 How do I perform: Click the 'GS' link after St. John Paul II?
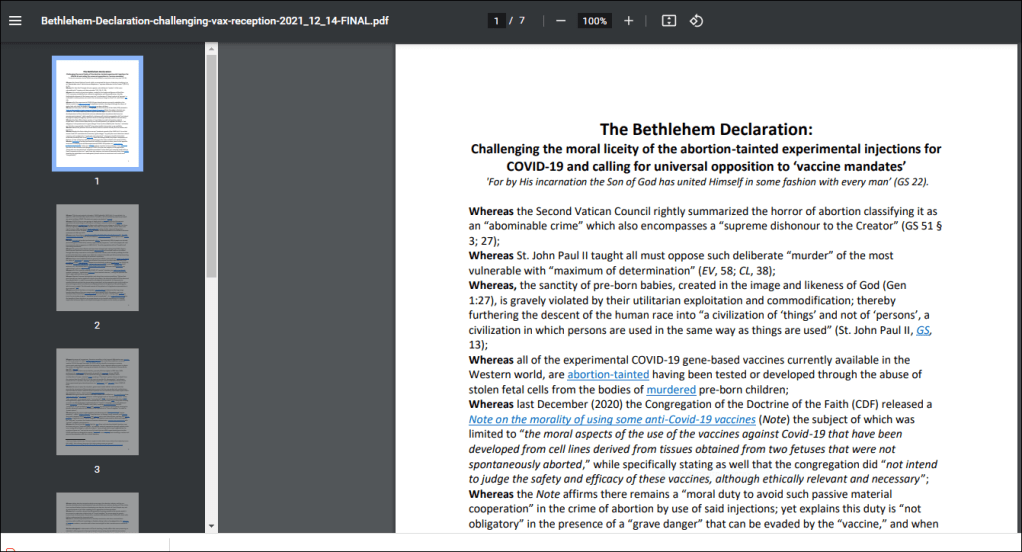coord(923,330)
